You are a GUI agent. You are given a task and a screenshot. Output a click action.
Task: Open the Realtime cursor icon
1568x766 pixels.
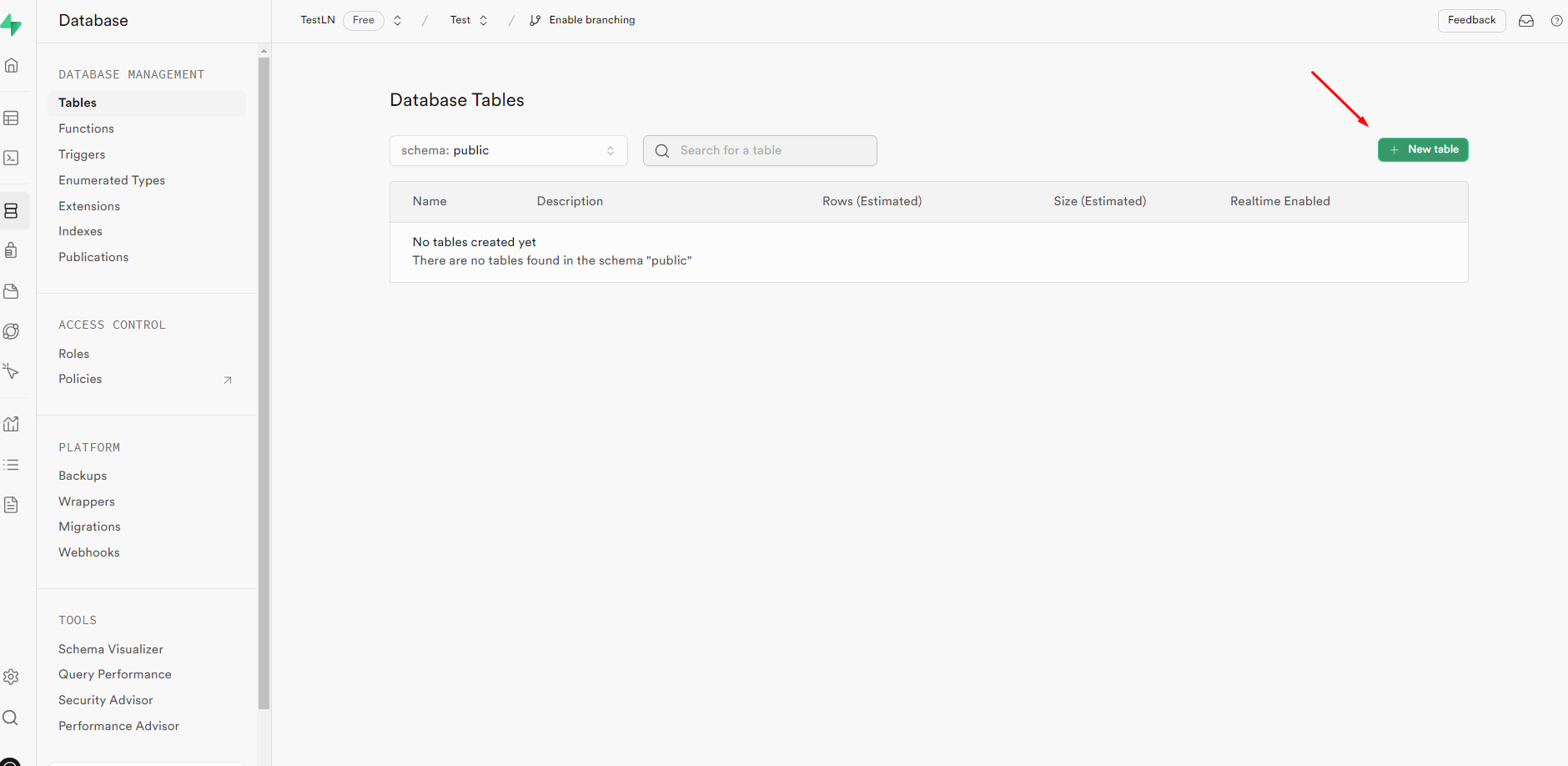(x=12, y=370)
